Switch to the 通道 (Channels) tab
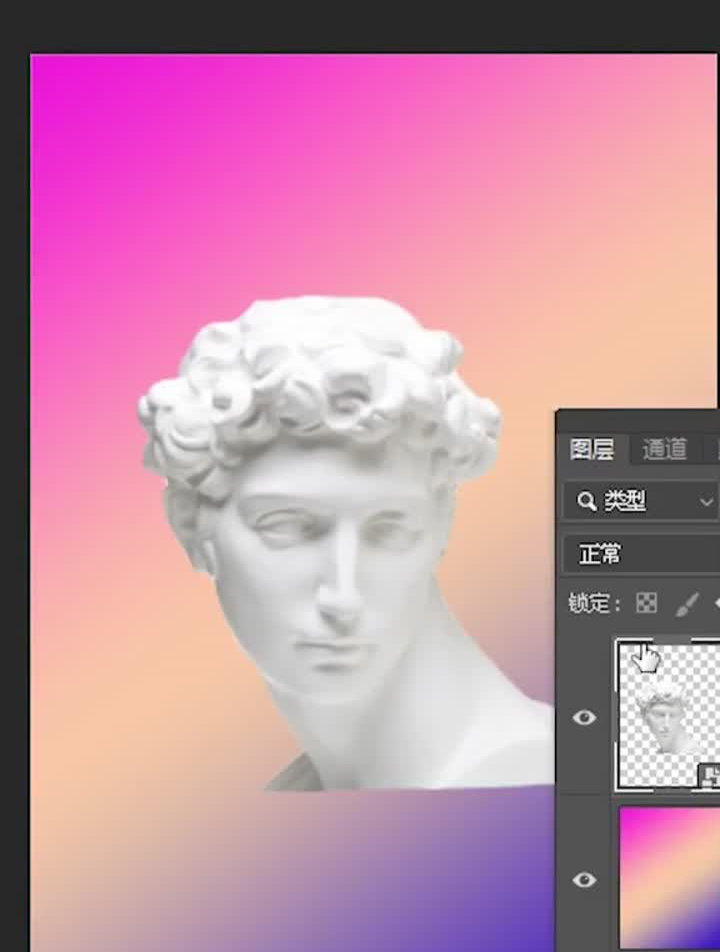The width and height of the screenshot is (720, 952). coord(664,450)
